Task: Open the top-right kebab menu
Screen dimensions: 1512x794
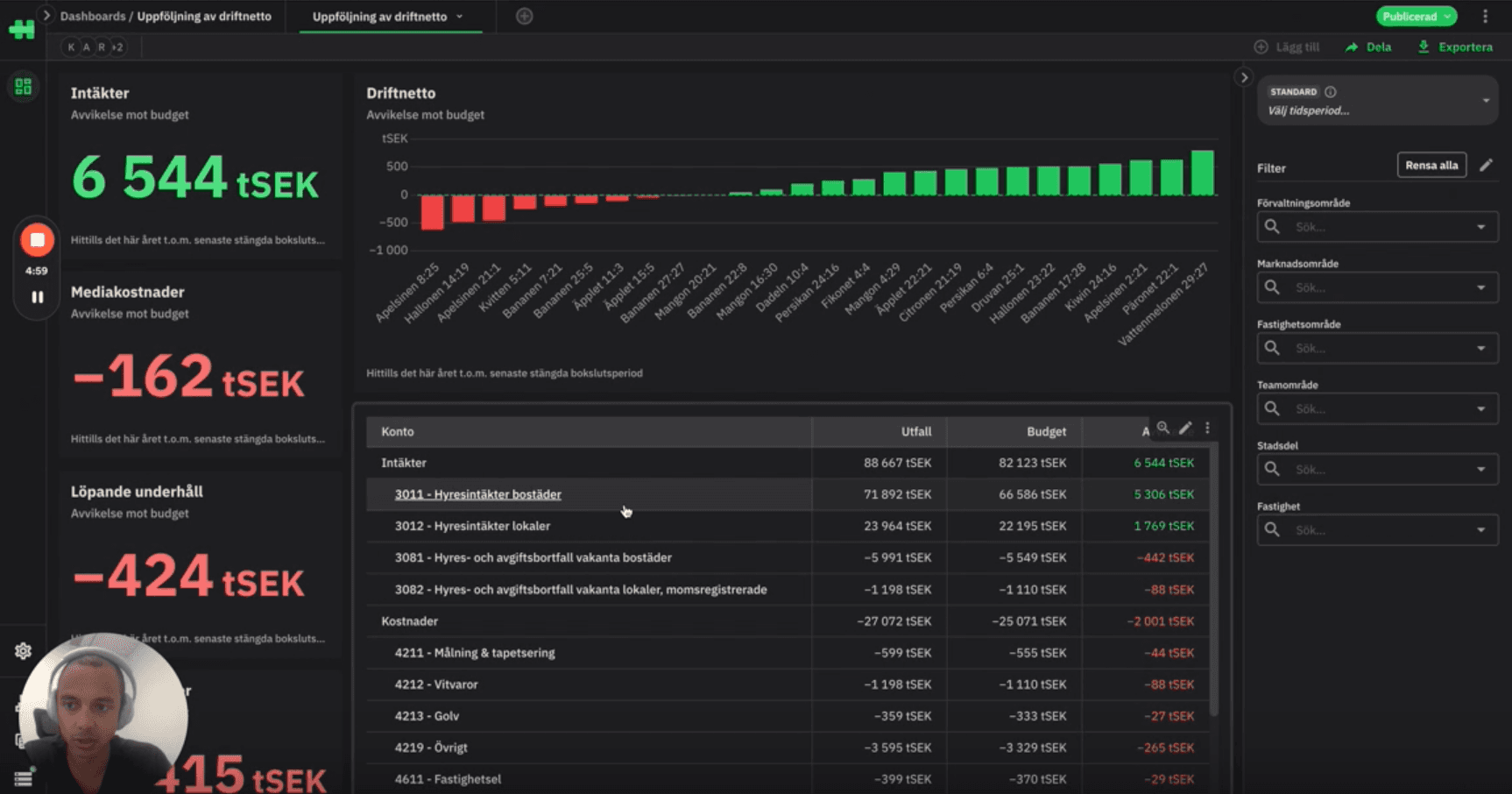Action: [1485, 16]
